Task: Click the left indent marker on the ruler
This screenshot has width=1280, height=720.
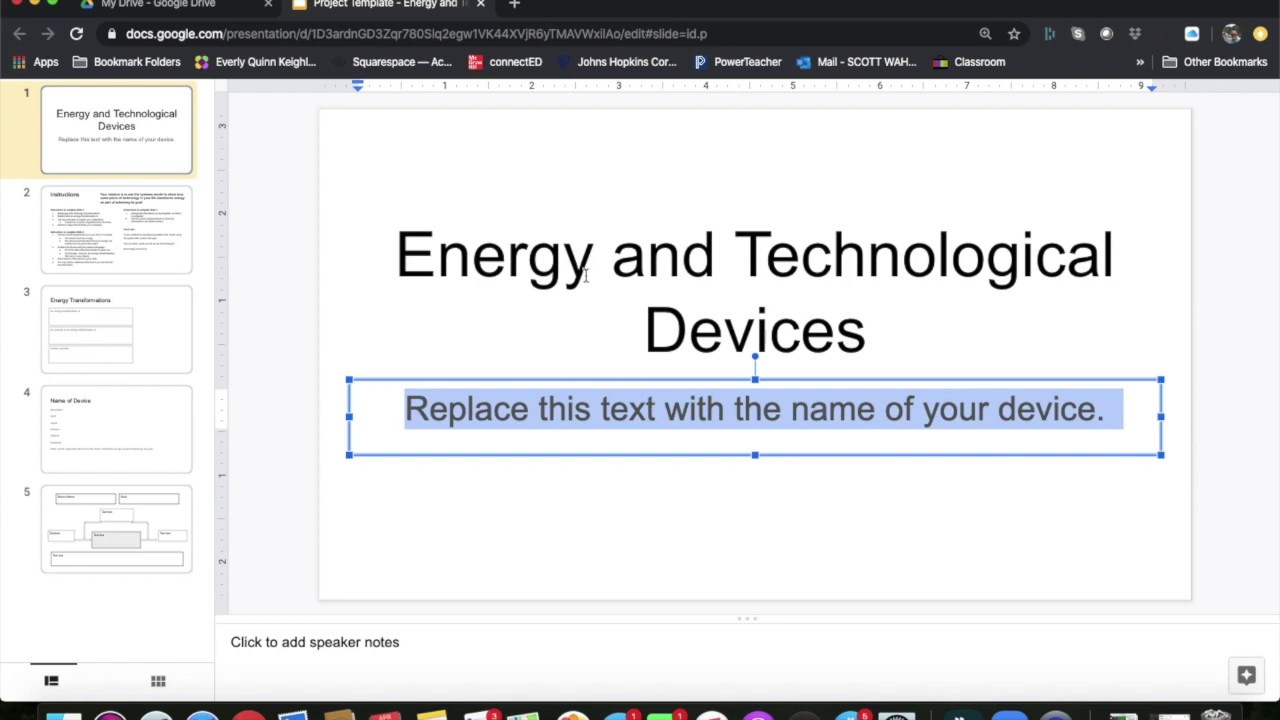Action: [x=357, y=87]
